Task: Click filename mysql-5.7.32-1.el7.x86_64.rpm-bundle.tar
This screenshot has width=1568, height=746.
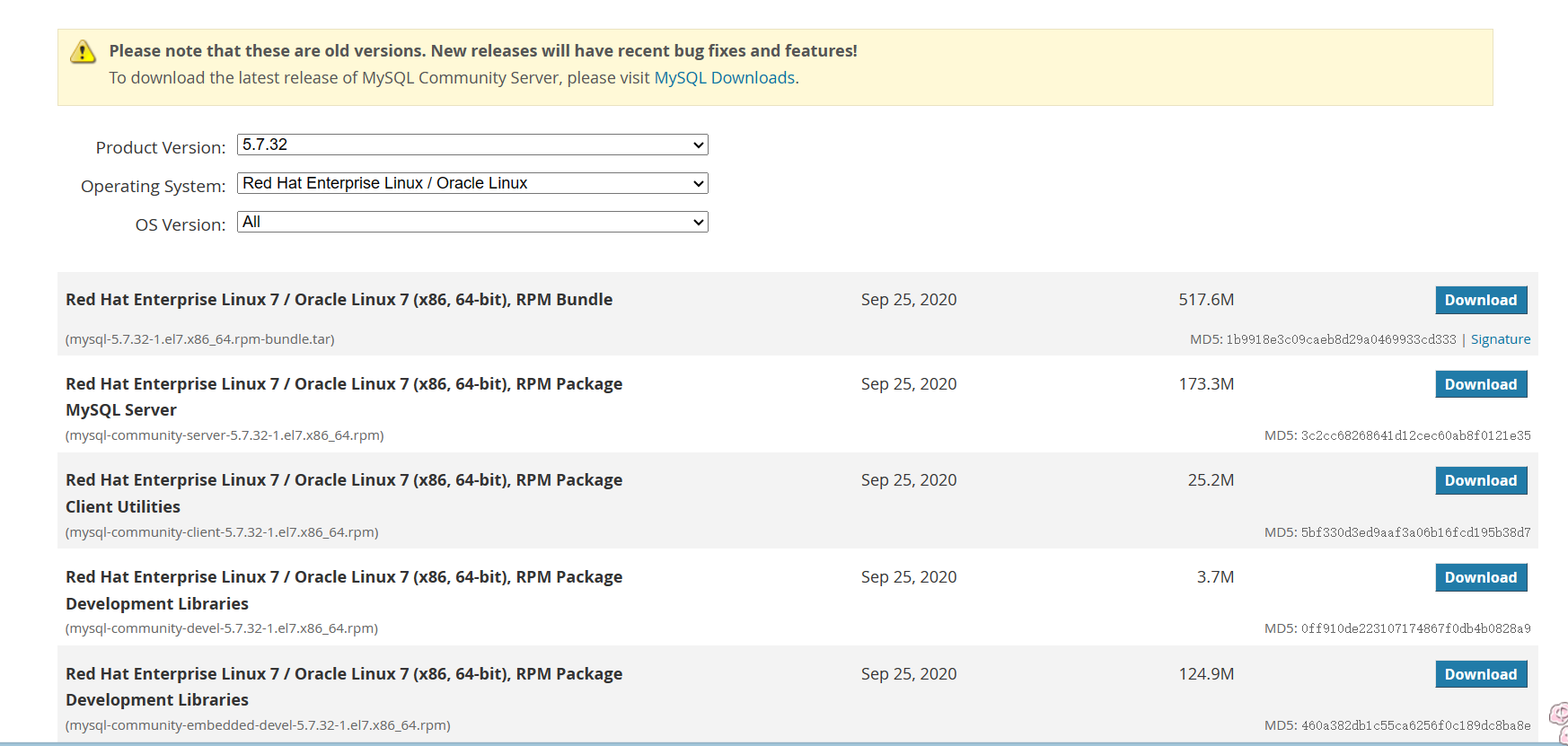Action: 200,339
